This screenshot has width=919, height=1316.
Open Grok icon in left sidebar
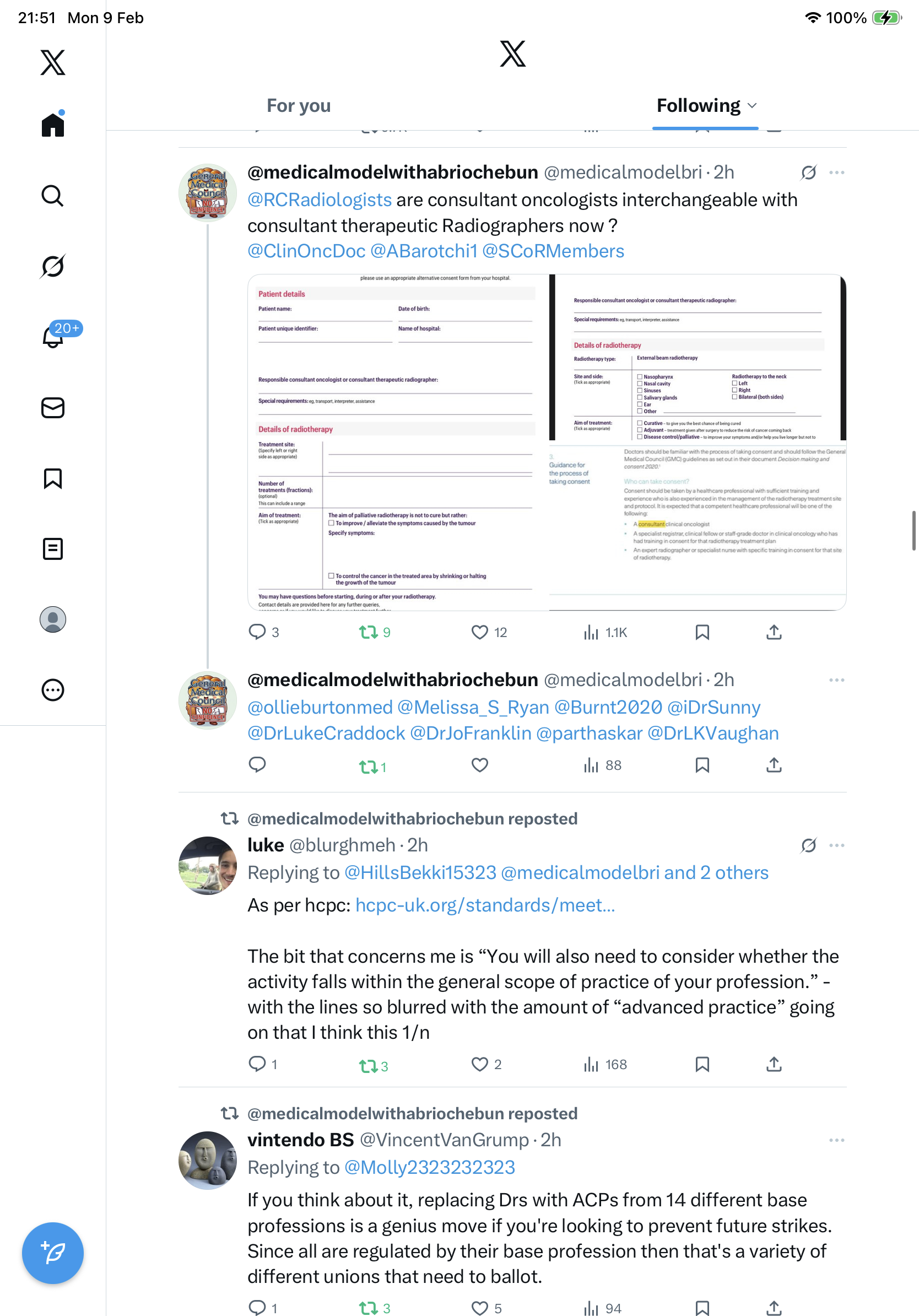click(53, 266)
